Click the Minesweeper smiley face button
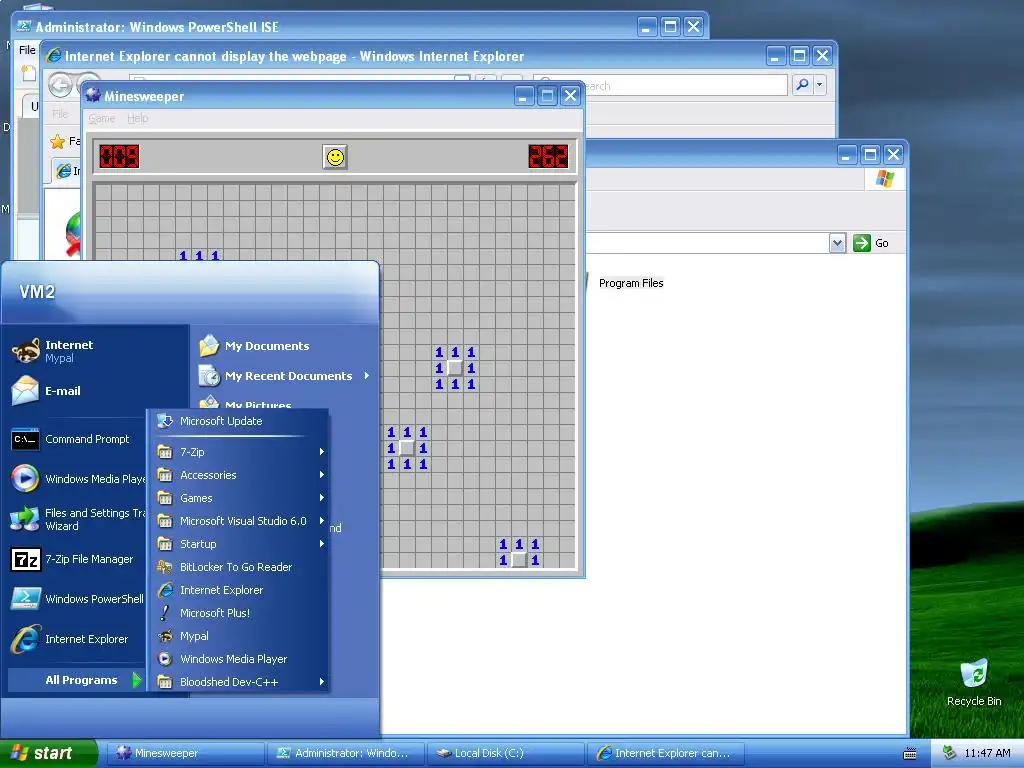 [x=335, y=157]
